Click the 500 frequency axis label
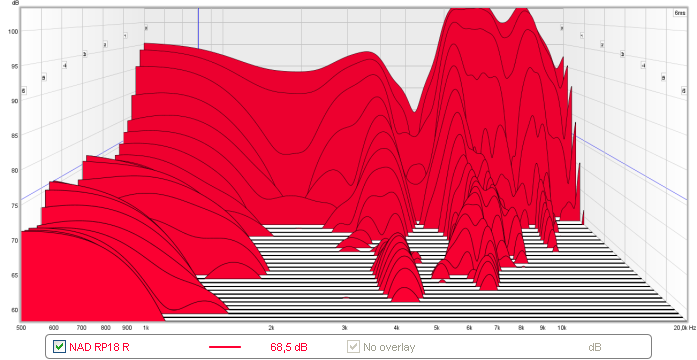Image resolution: width=697 pixels, height=360 pixels. 21,328
